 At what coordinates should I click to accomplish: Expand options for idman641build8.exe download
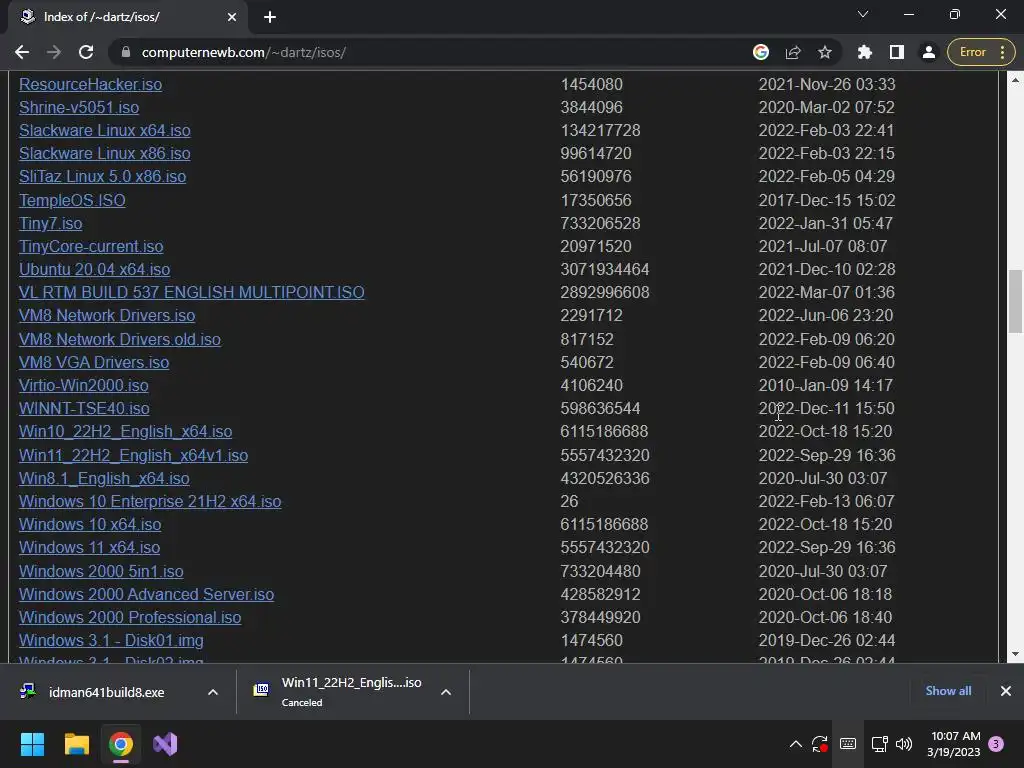[x=213, y=692]
